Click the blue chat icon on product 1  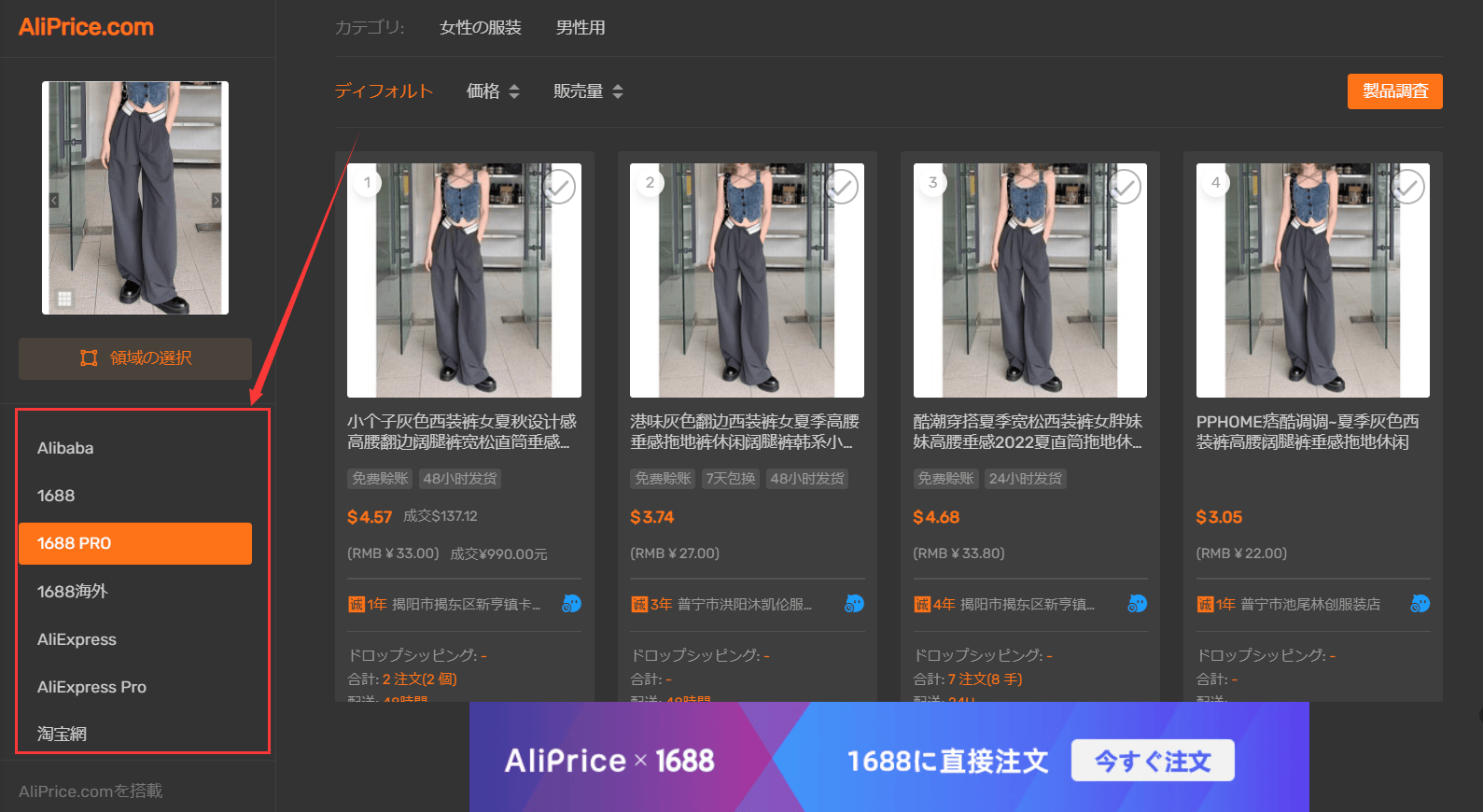point(571,604)
